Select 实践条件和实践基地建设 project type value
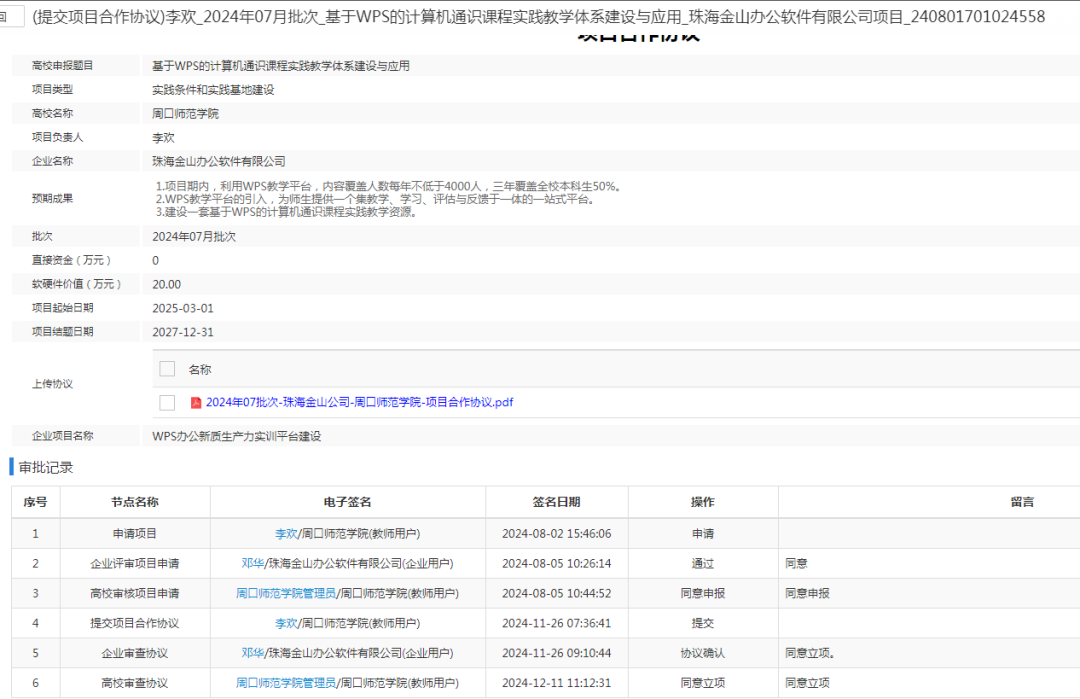 pos(214,90)
